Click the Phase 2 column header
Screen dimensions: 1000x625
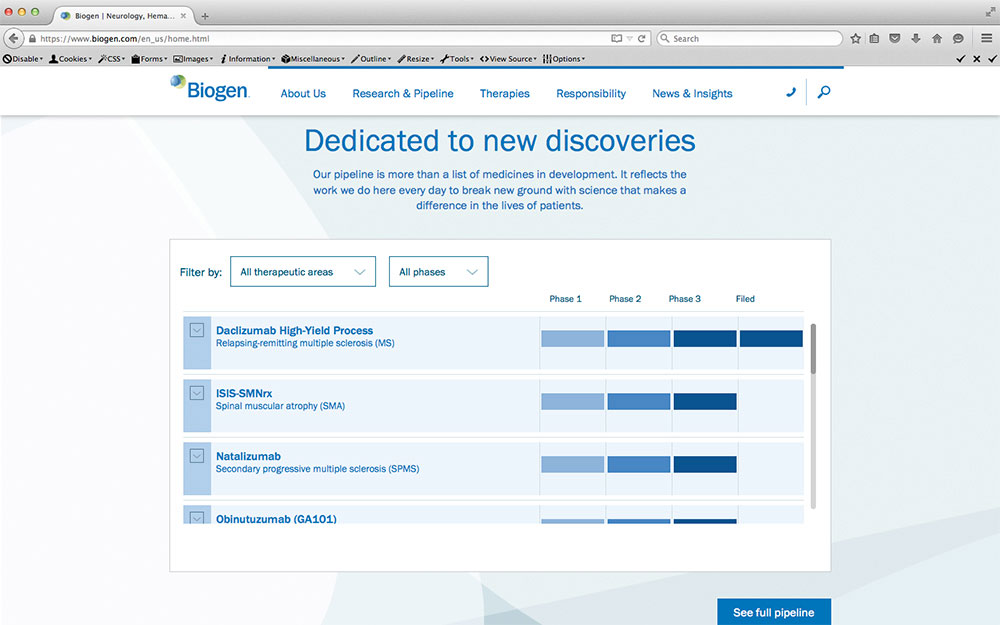[625, 298]
